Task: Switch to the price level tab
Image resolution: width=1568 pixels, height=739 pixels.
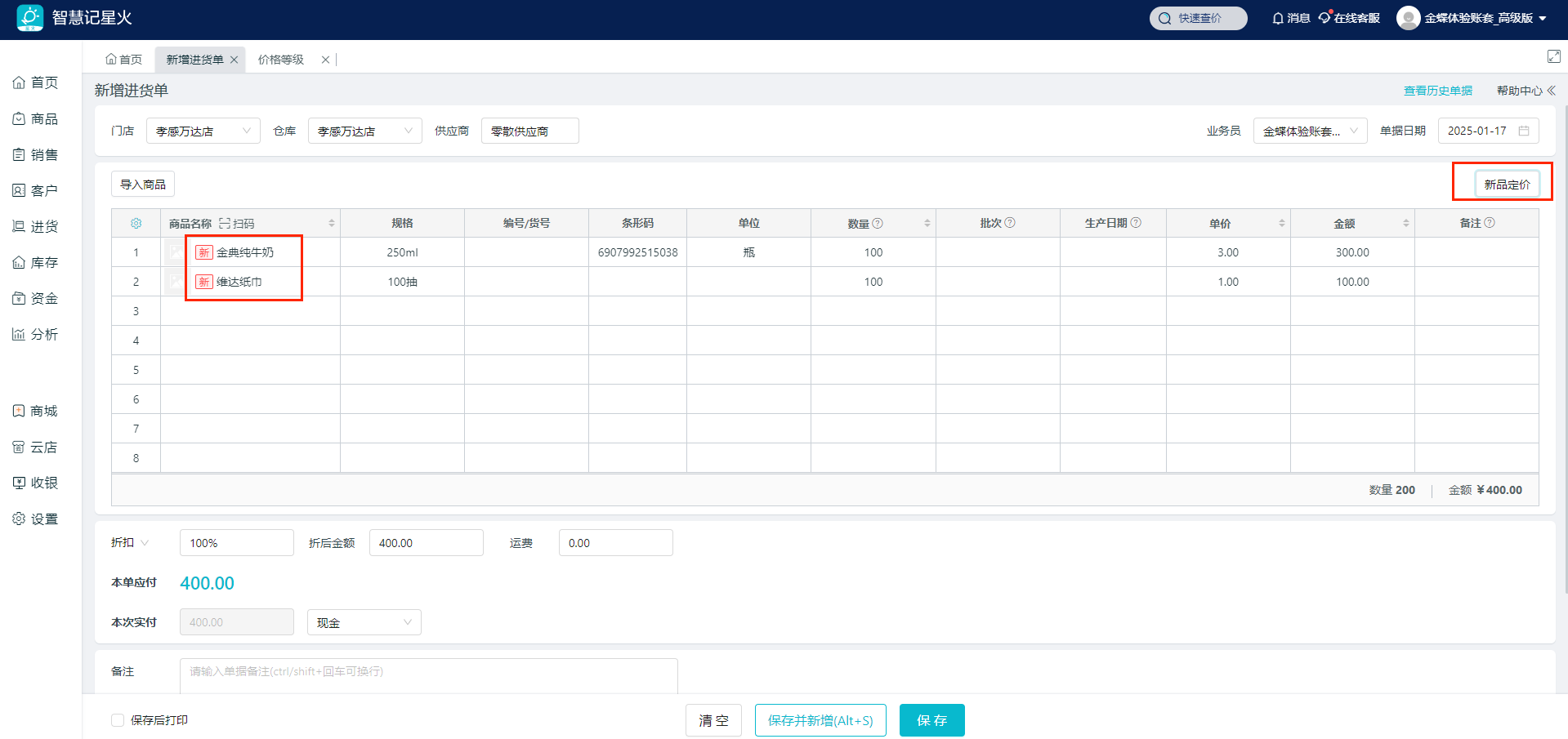Action: 281,60
